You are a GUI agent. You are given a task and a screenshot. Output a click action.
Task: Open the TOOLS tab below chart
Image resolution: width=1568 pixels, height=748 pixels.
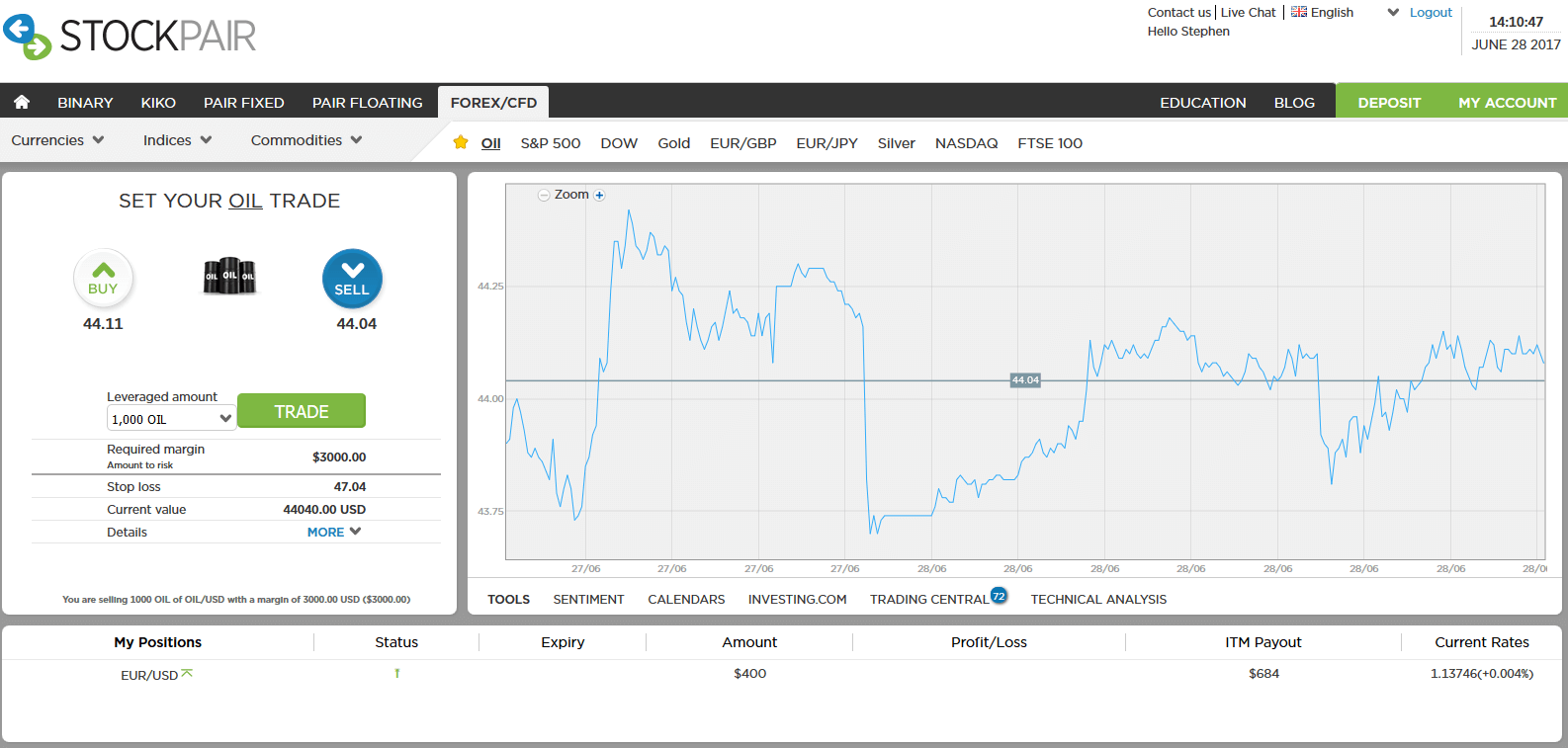click(x=508, y=600)
